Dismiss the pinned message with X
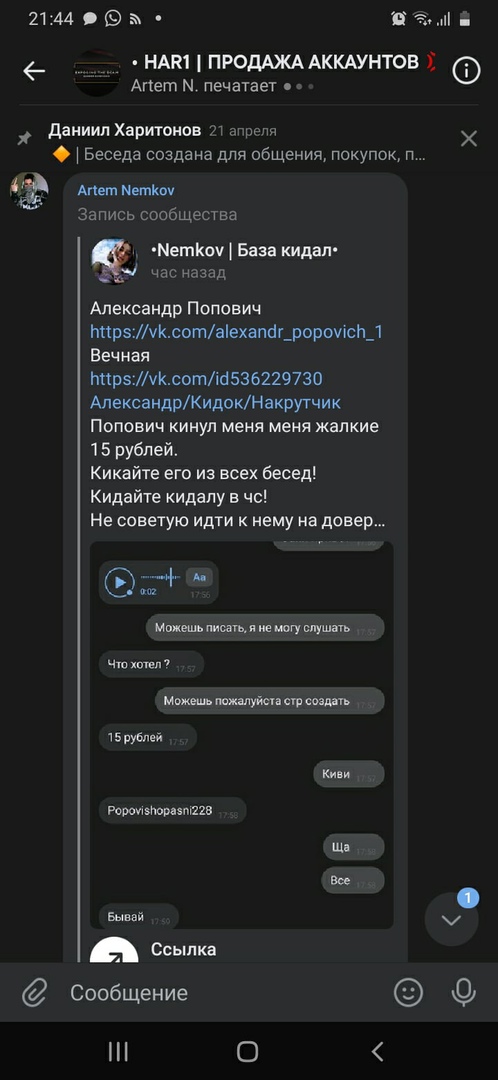The height and width of the screenshot is (1080, 498). (468, 139)
